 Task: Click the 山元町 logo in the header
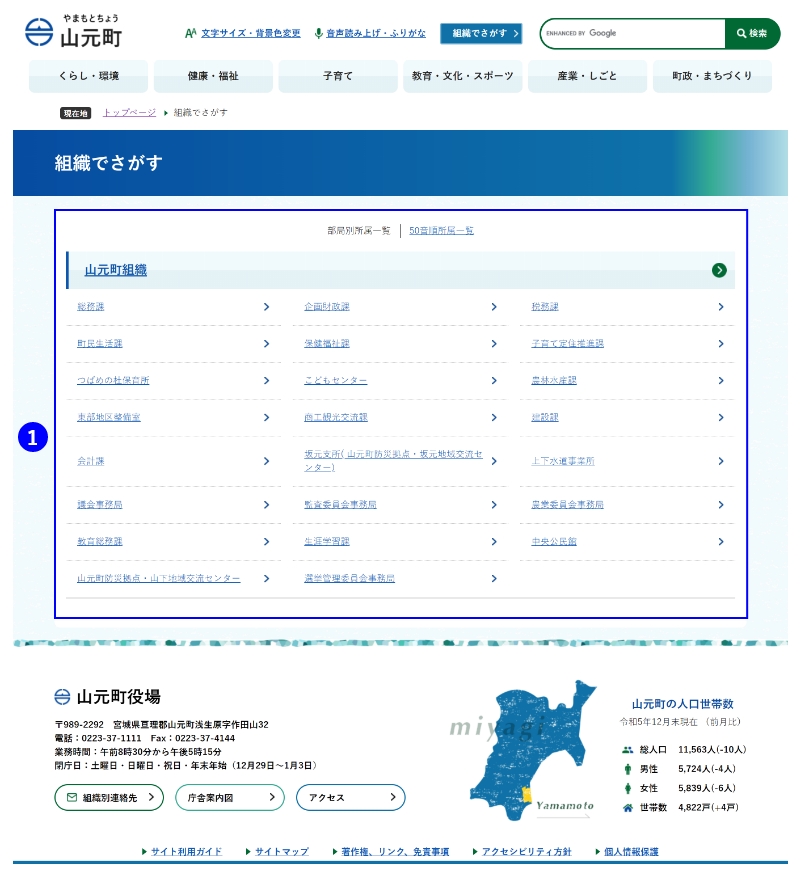pos(74,32)
